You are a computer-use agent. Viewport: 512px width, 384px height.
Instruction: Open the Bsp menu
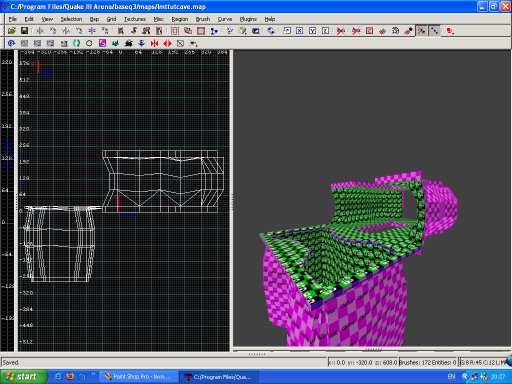(x=94, y=19)
